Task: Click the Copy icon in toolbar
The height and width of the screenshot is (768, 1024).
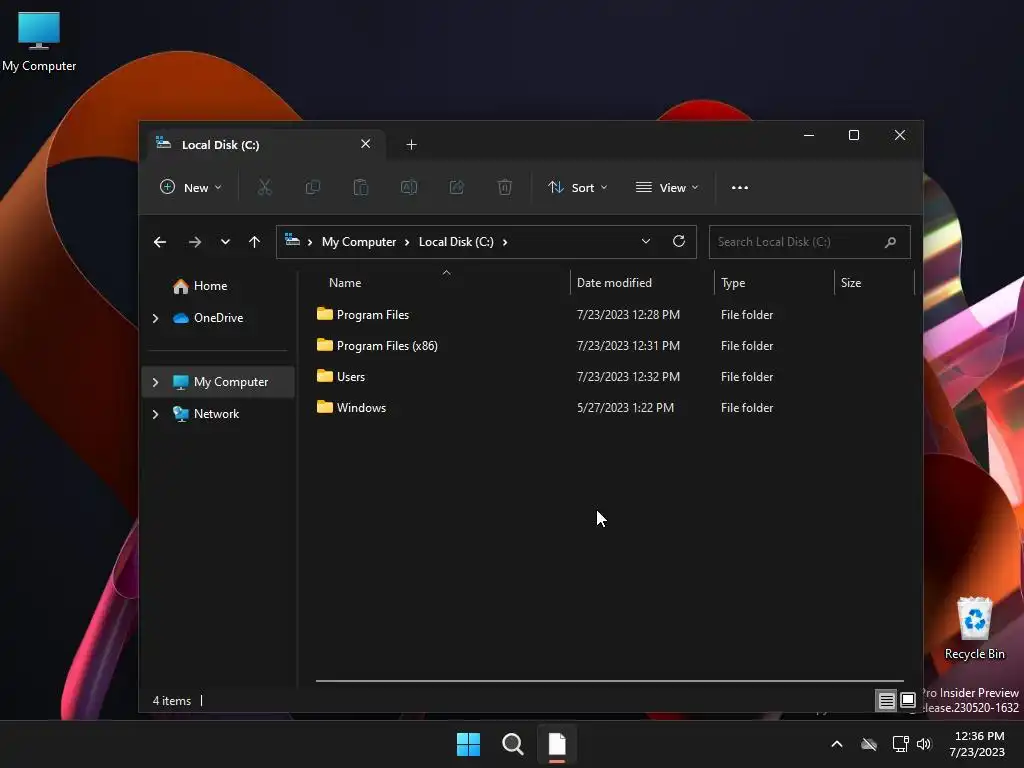Action: (x=313, y=187)
